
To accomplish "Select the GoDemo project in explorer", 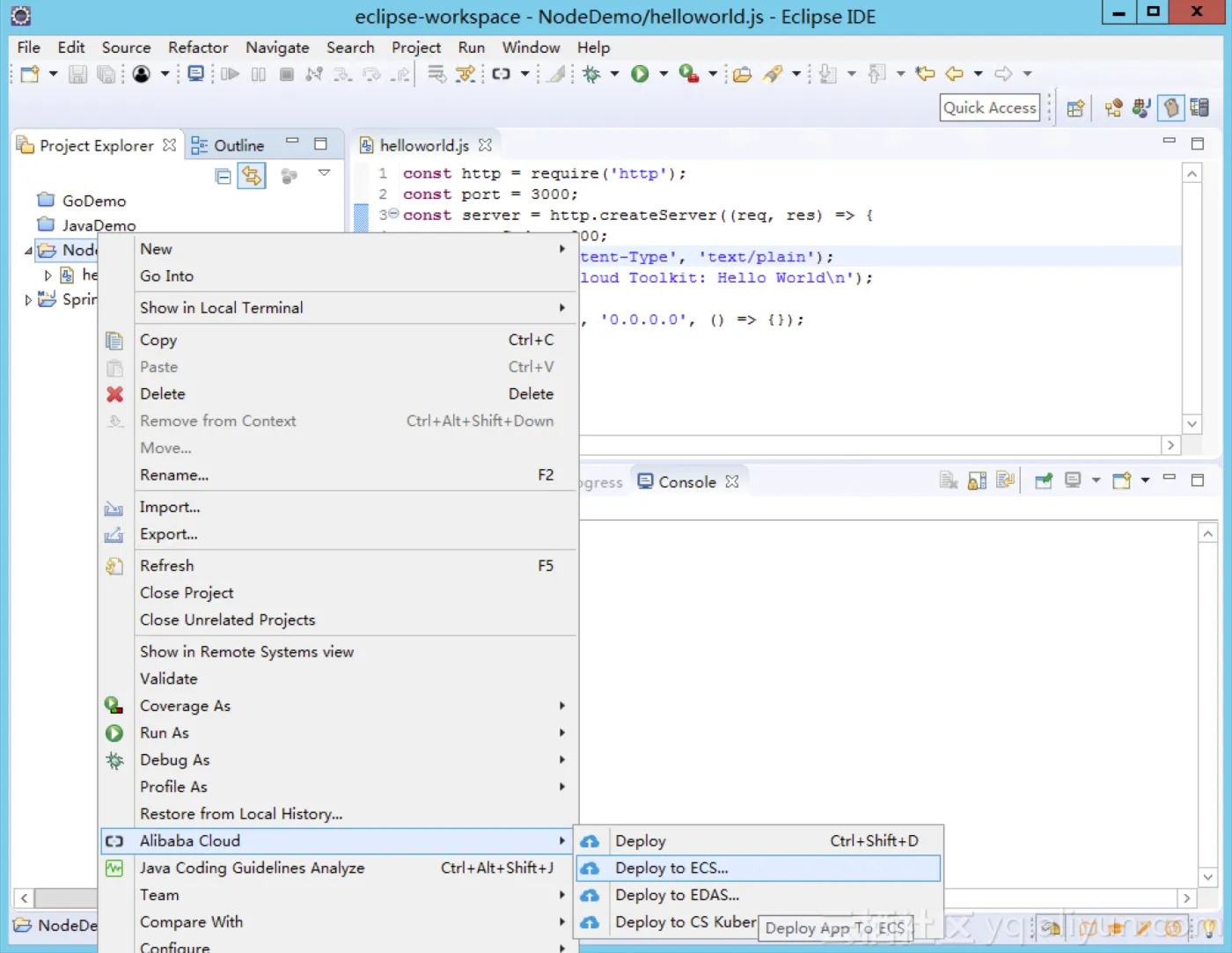I will tap(82, 201).
